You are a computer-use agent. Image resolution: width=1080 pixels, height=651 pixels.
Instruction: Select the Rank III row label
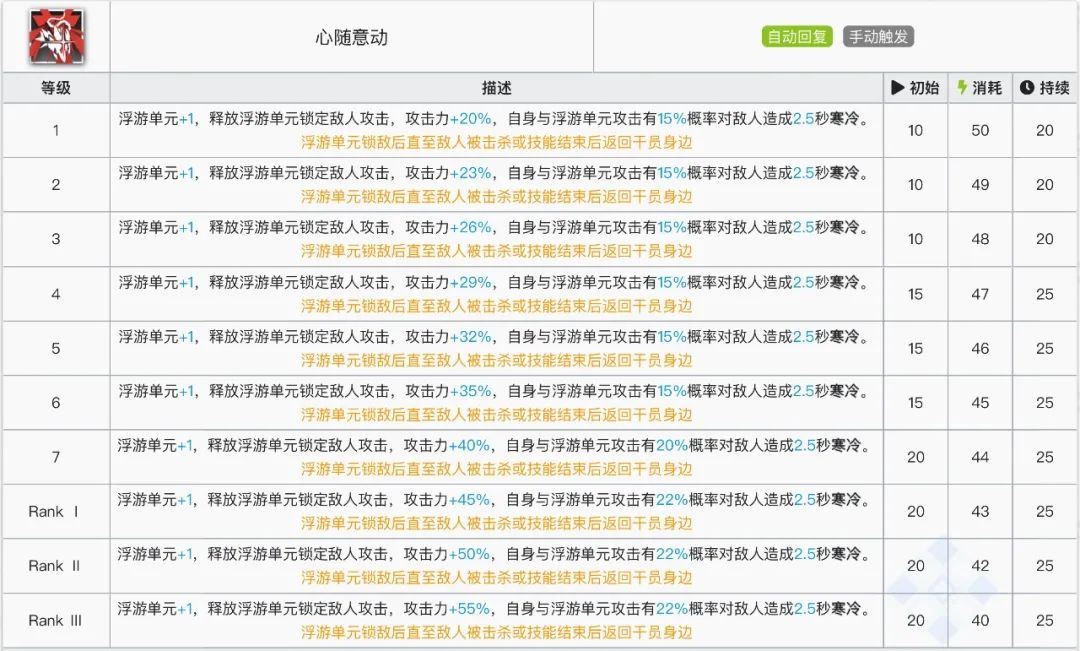click(x=55, y=621)
